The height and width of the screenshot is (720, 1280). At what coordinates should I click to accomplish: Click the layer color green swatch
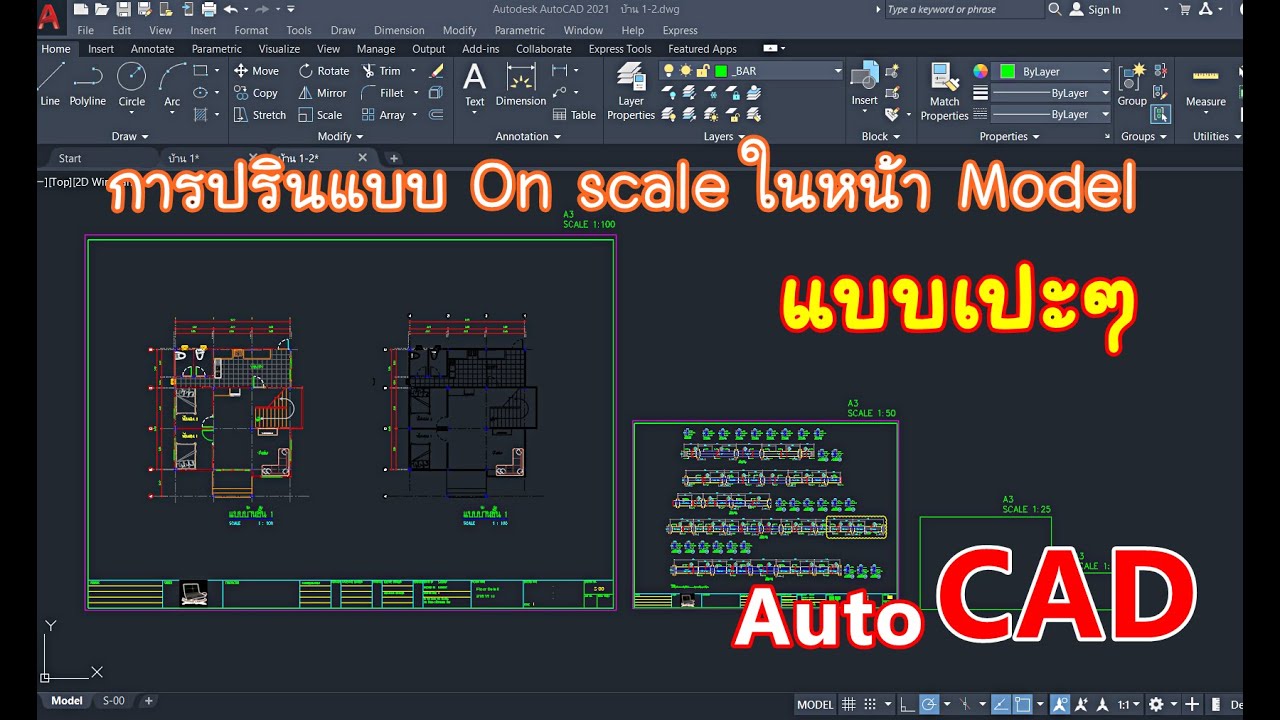click(721, 71)
